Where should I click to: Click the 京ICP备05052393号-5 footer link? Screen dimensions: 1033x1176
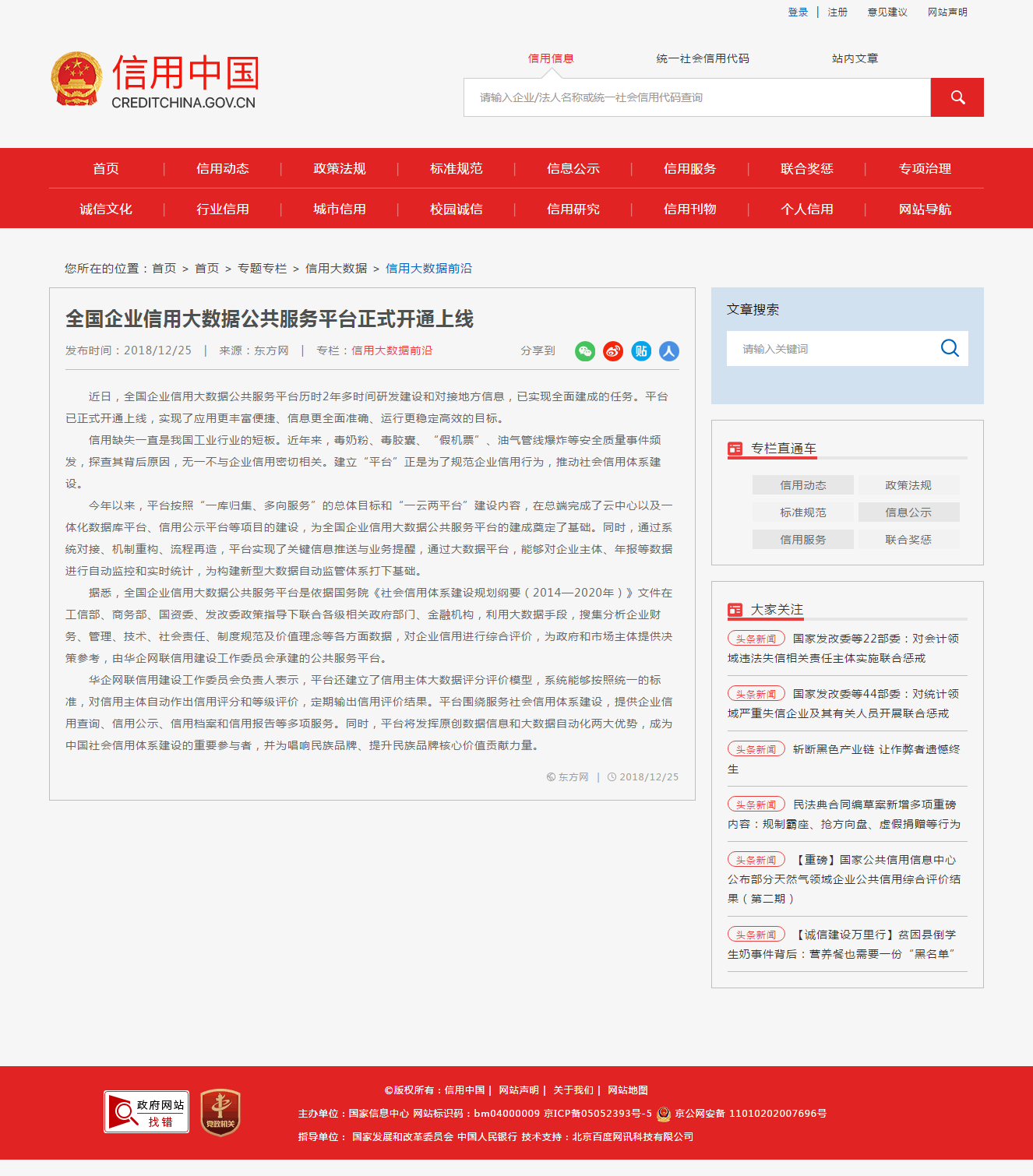[598, 1114]
